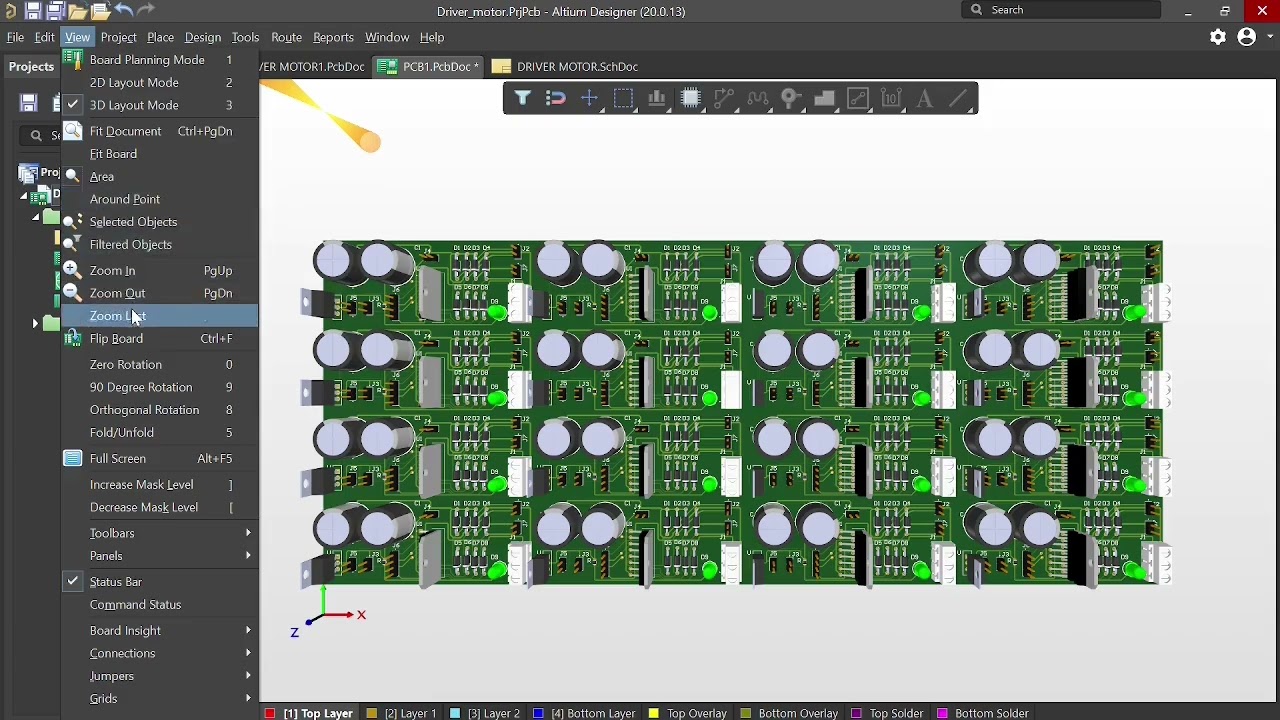Open the Design menu
Image resolution: width=1280 pixels, height=720 pixels.
point(202,37)
